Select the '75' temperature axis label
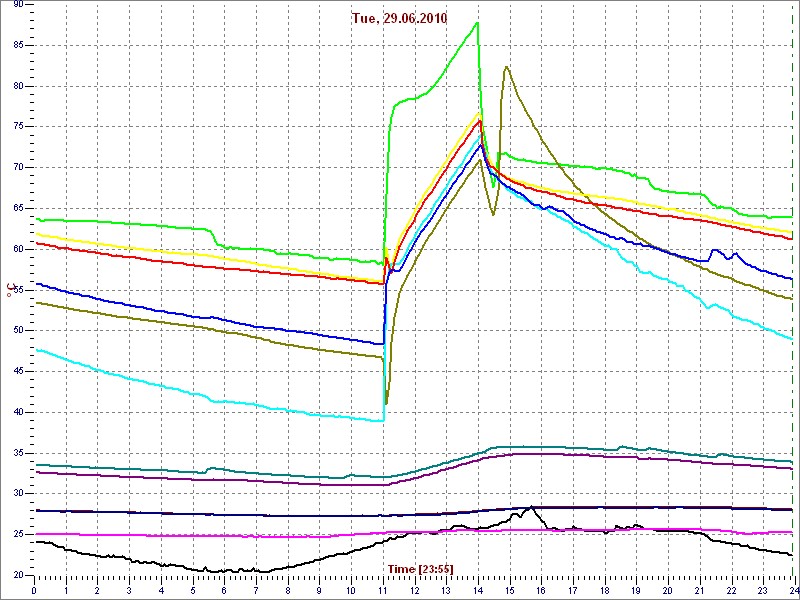Image resolution: width=800 pixels, height=600 pixels. coord(19,127)
